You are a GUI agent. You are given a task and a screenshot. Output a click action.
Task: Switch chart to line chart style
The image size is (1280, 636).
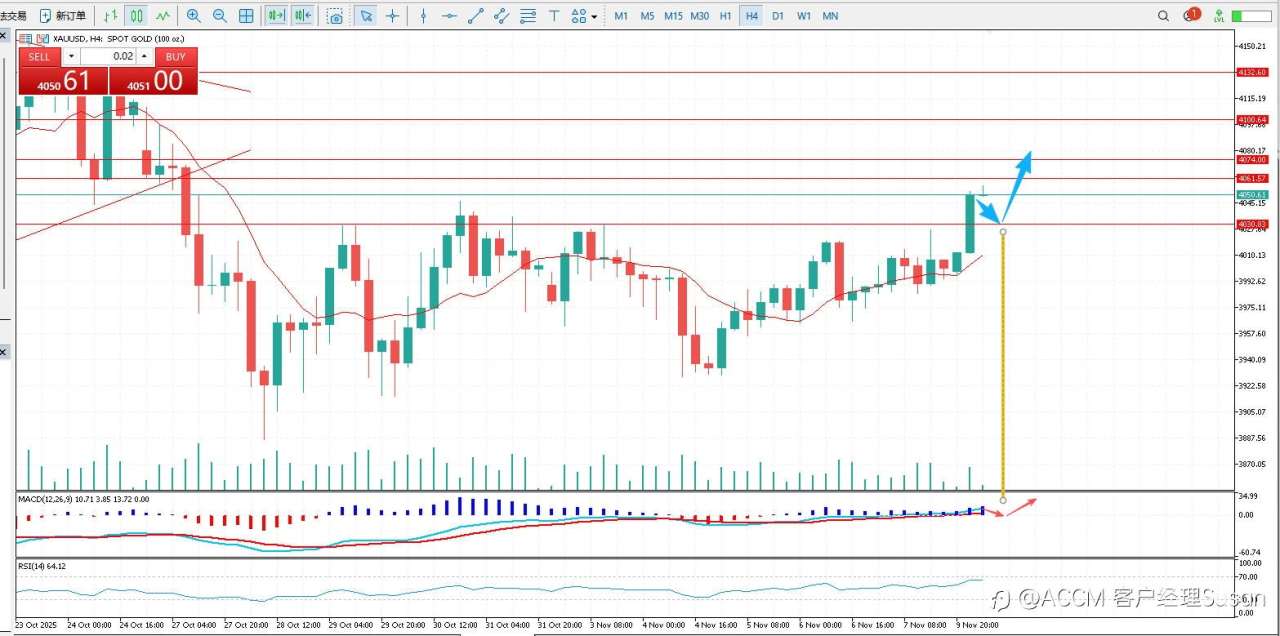162,16
